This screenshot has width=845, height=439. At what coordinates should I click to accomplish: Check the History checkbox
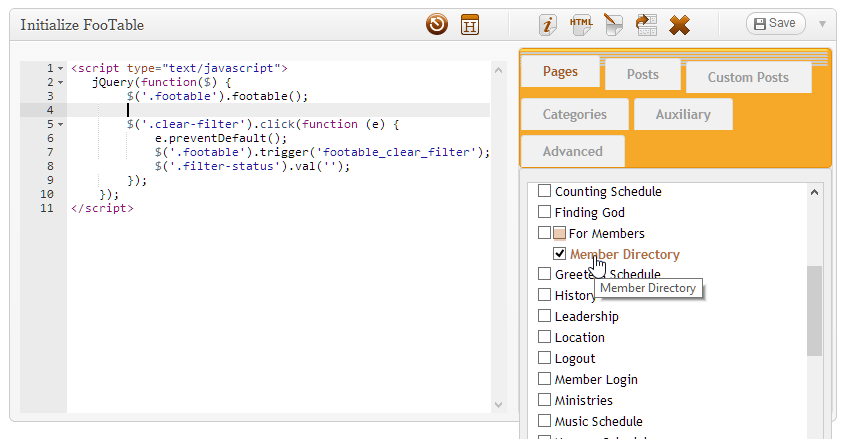(544, 295)
